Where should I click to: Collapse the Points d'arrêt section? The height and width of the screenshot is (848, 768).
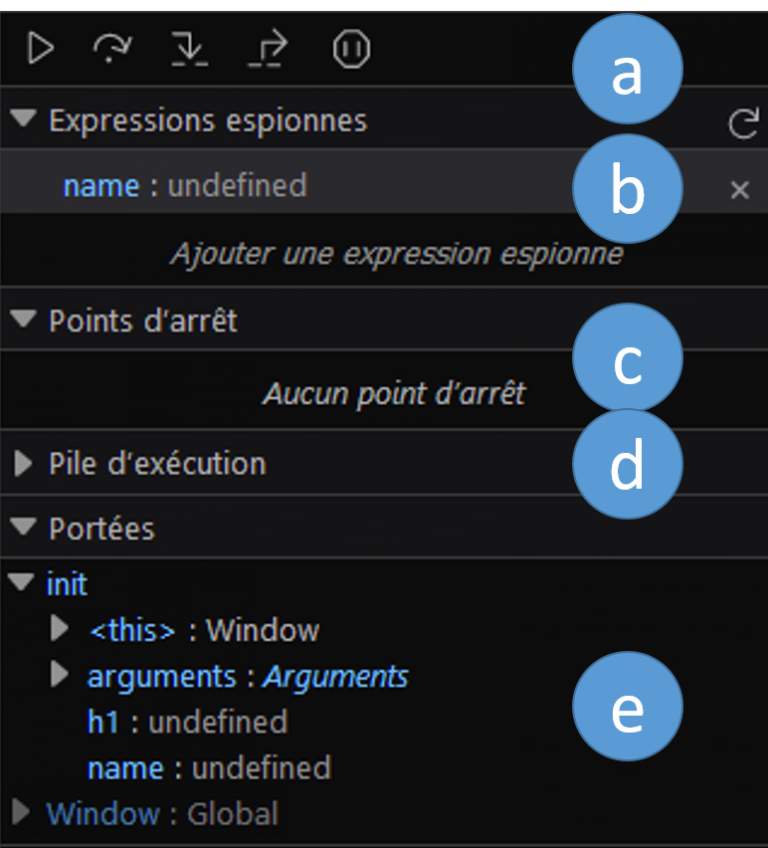pos(23,319)
